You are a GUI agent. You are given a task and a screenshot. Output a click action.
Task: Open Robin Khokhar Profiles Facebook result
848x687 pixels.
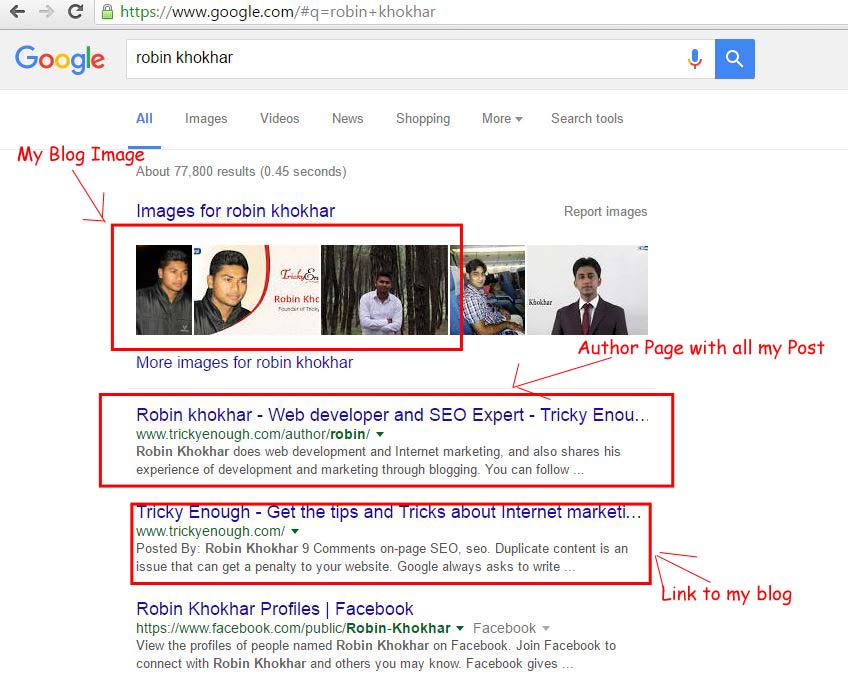tap(275, 609)
